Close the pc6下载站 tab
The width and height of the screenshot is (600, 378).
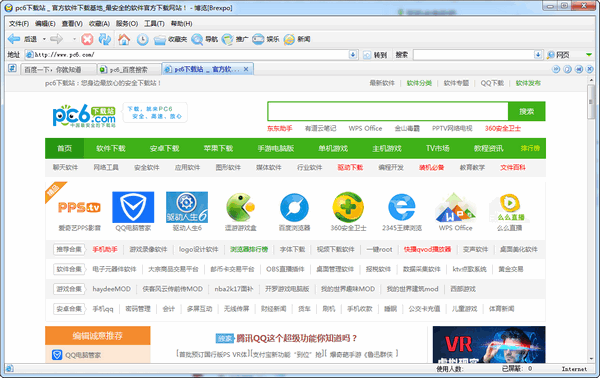(x=246, y=69)
